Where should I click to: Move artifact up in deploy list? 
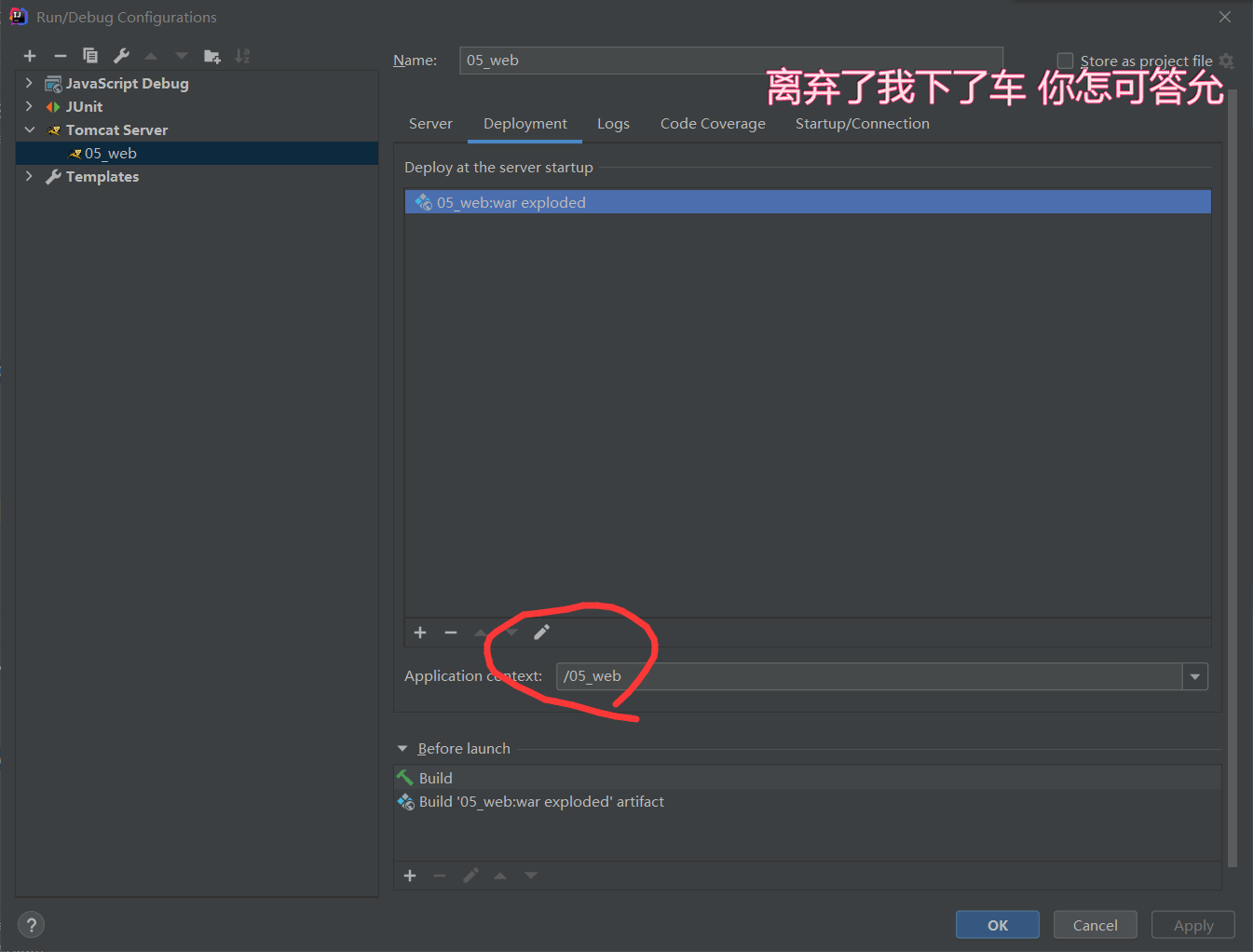[481, 632]
